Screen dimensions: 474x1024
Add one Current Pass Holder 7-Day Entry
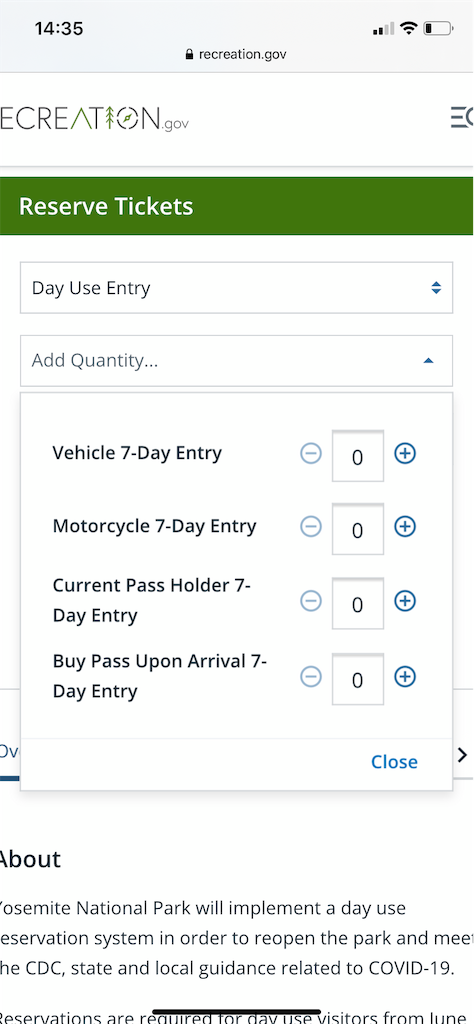point(405,601)
